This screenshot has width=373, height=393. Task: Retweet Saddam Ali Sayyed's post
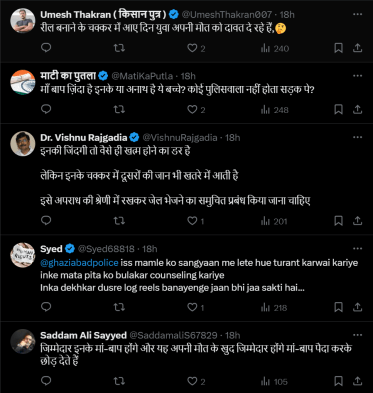[x=119, y=381]
